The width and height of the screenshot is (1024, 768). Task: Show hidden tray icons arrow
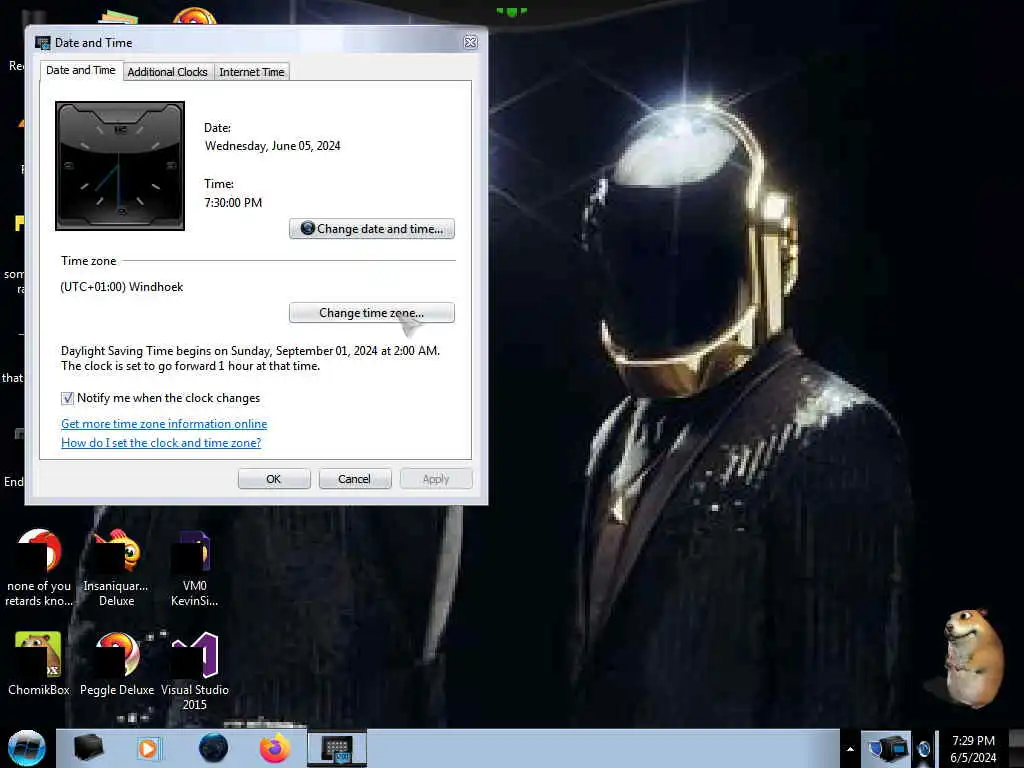[x=850, y=749]
